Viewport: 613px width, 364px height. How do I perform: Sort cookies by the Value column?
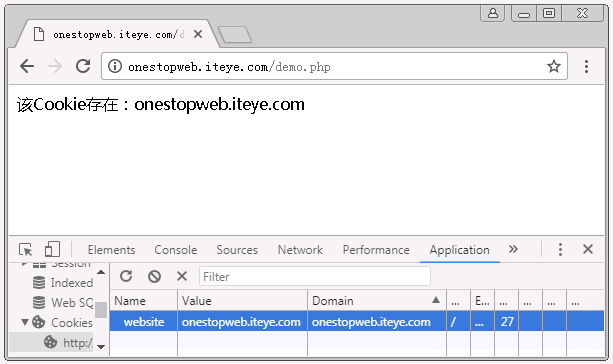click(242, 301)
